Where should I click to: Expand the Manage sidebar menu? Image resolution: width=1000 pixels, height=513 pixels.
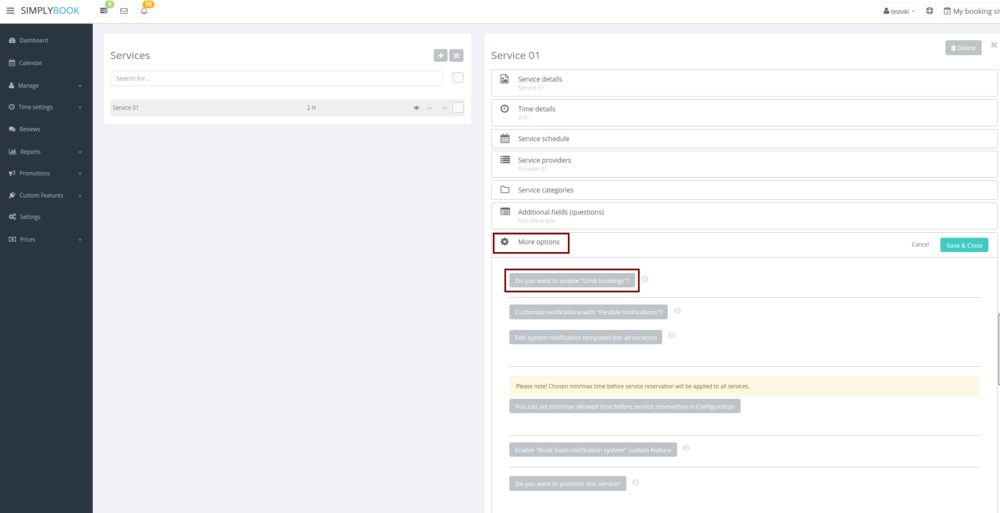28,85
